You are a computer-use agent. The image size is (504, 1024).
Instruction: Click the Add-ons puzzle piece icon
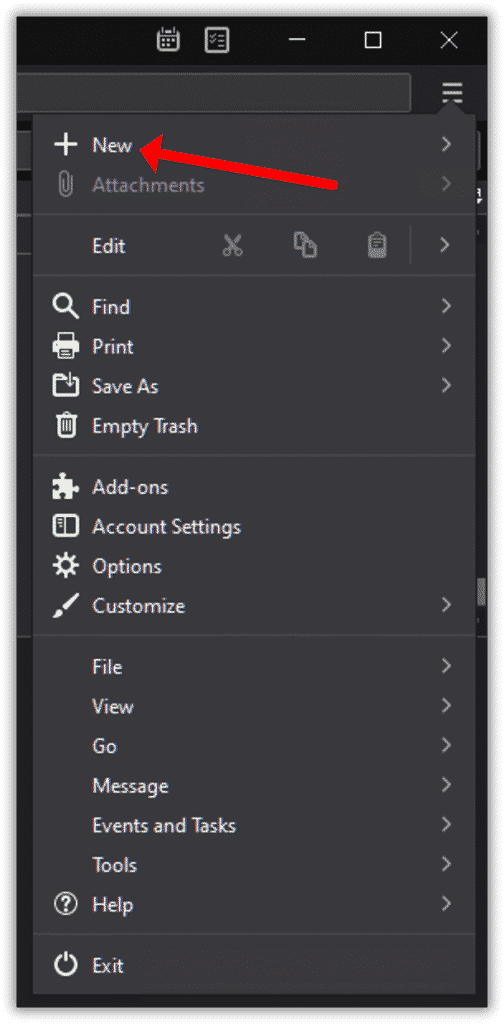(65, 487)
